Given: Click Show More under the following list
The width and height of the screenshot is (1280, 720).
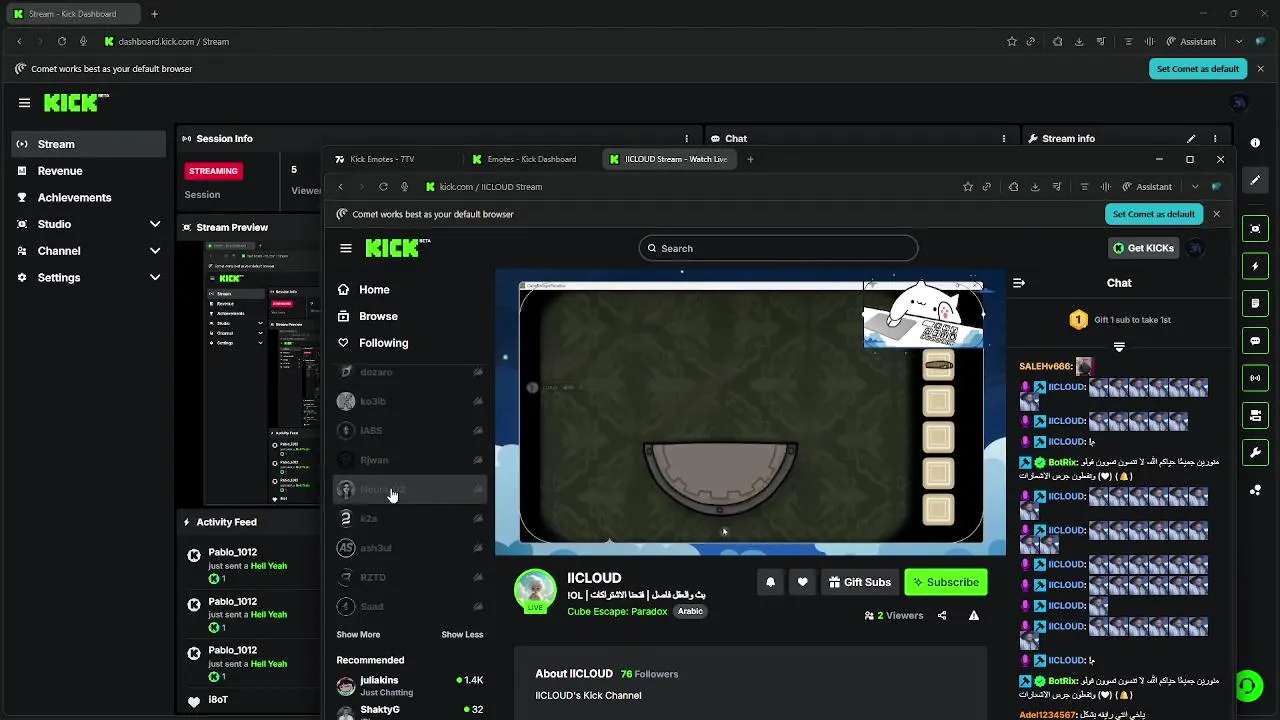Looking at the screenshot, I should tap(358, 635).
